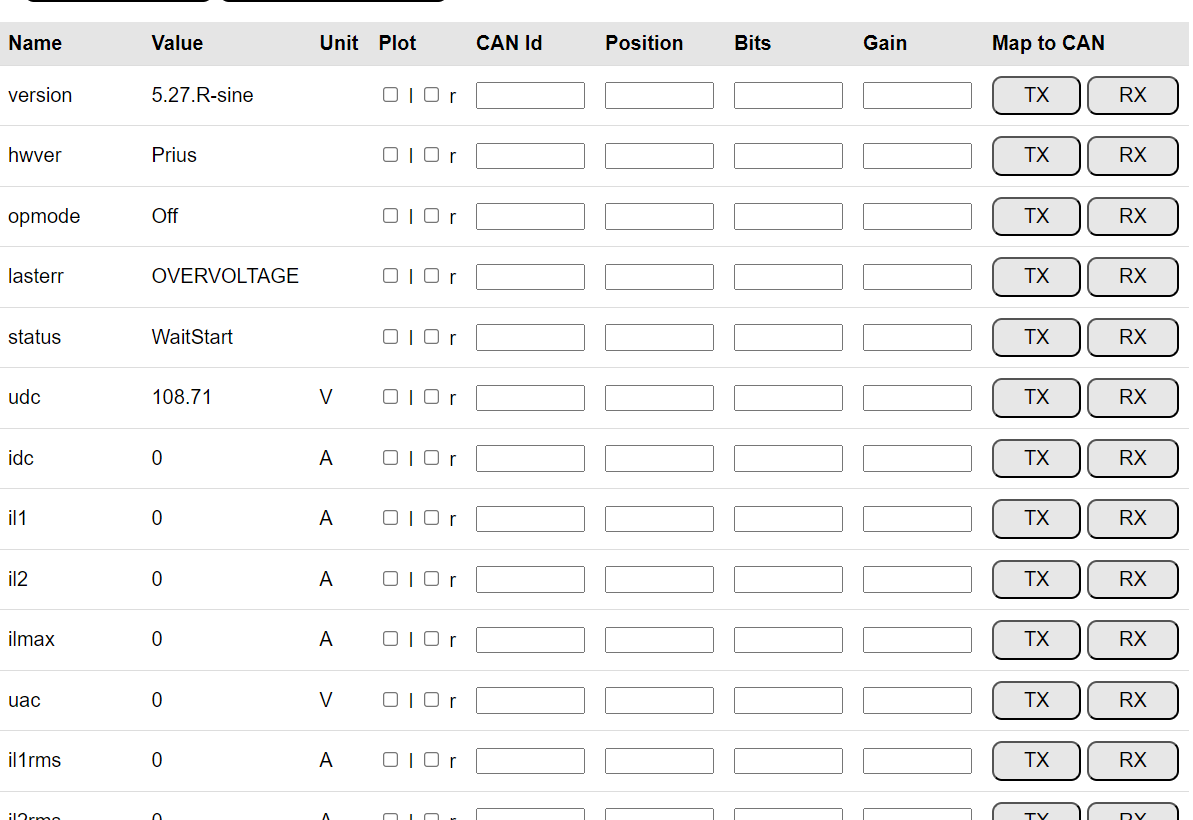Focus the CAN Id field for udc
This screenshot has height=820, width=1193.
point(530,398)
